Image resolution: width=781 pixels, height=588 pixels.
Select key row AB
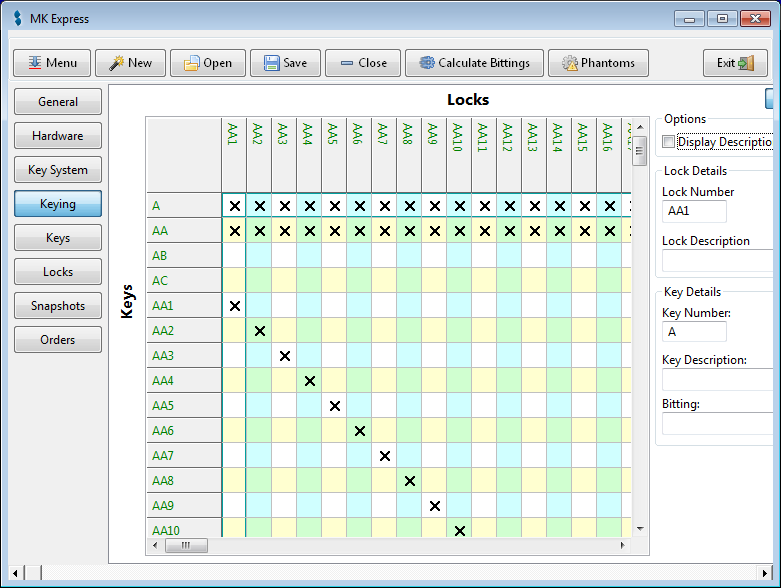coord(184,255)
